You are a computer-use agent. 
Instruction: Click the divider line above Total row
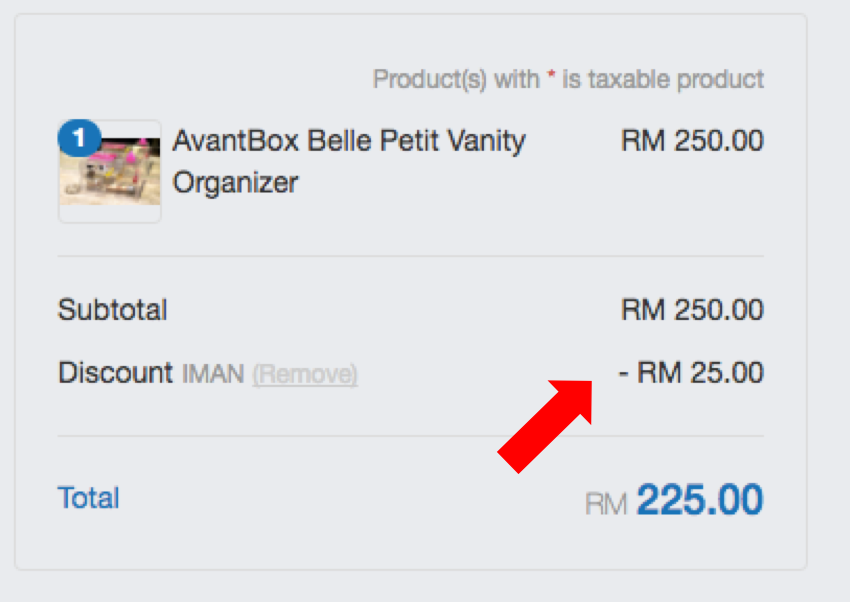(410, 436)
